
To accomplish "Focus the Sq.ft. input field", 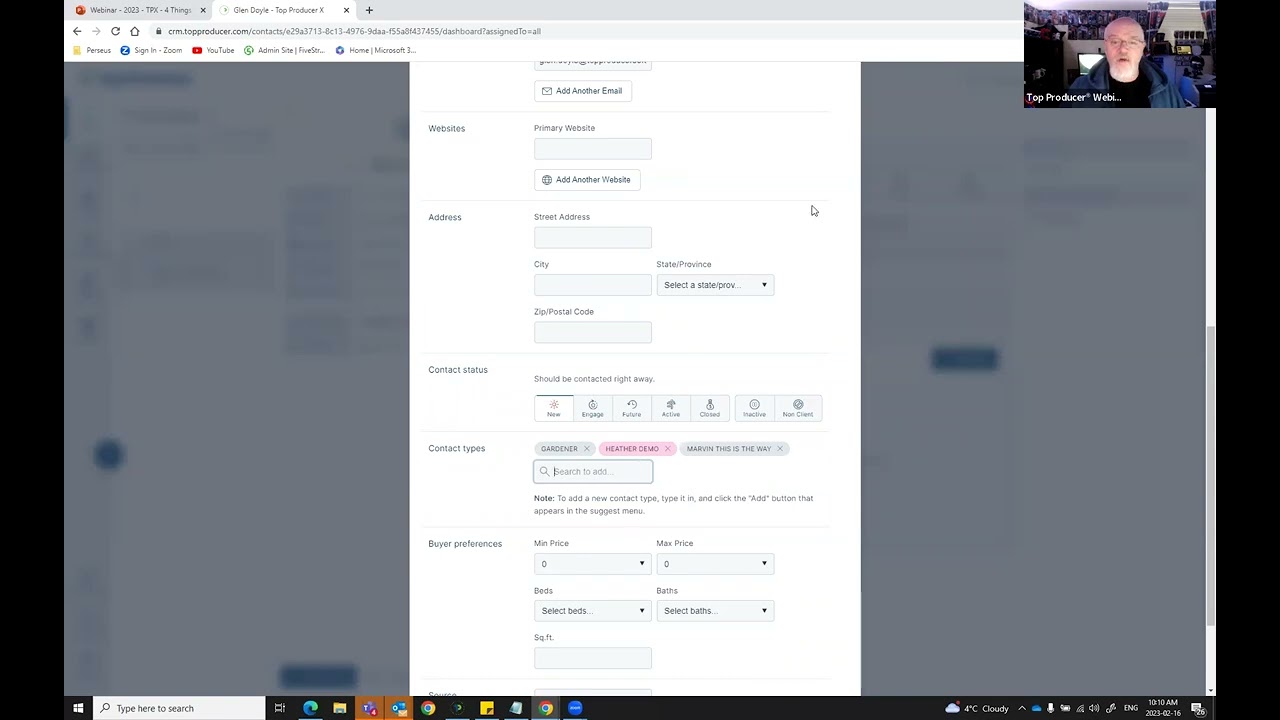I will [592, 658].
